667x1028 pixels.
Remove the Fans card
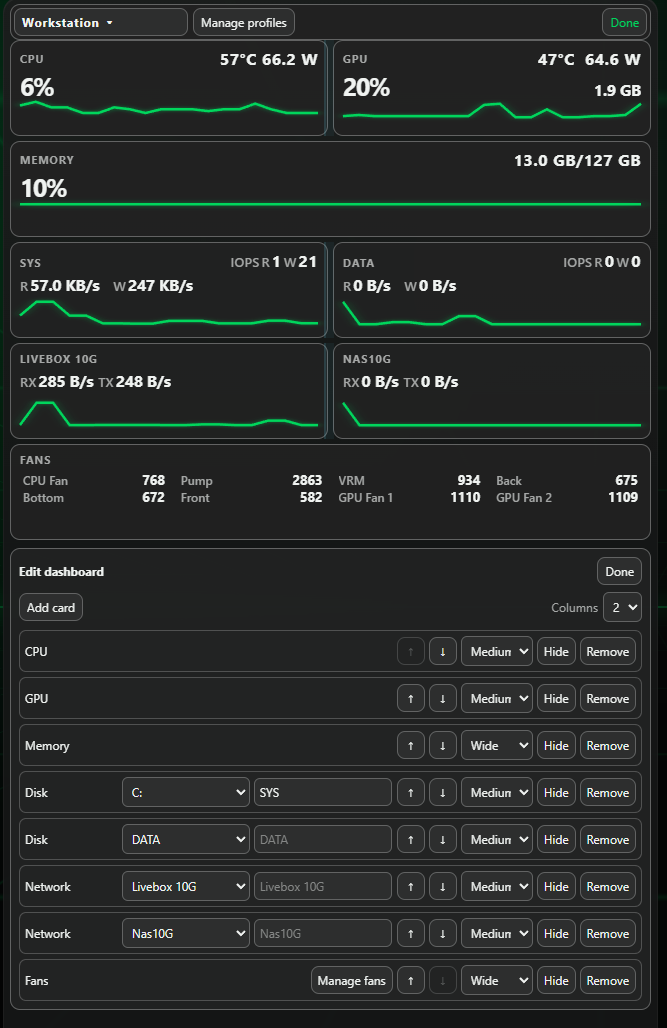click(x=607, y=981)
